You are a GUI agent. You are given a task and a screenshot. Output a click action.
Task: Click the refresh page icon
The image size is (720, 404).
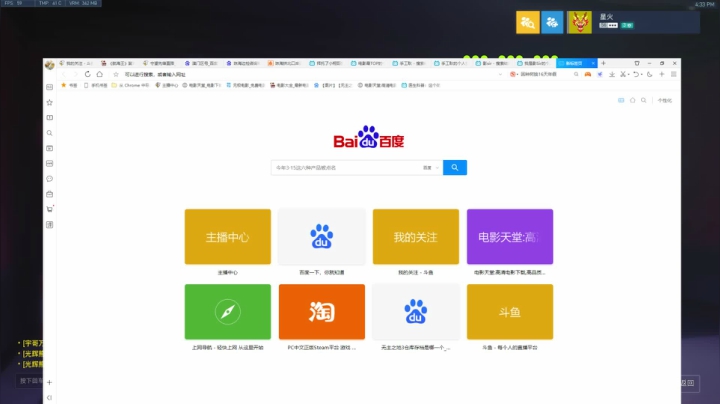coord(88,74)
